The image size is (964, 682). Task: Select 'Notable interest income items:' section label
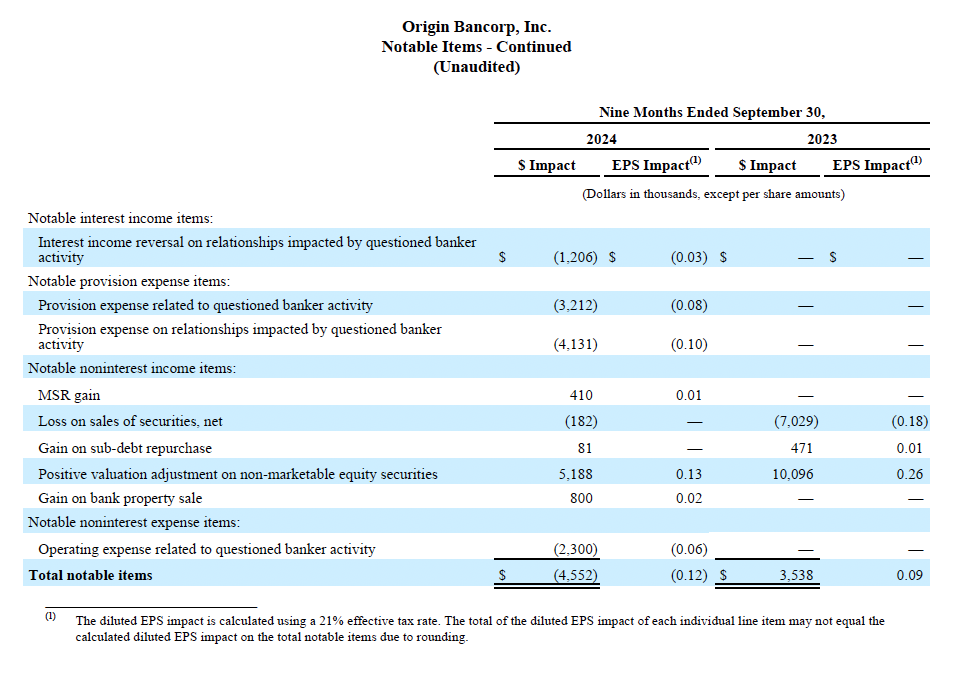click(x=120, y=218)
